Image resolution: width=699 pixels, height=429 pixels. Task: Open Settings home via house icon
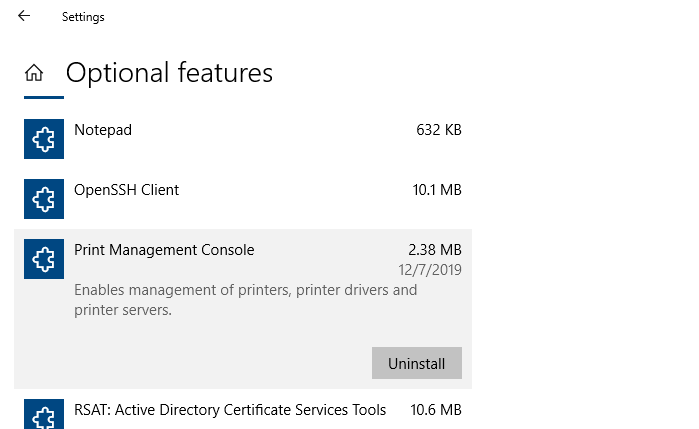click(34, 73)
